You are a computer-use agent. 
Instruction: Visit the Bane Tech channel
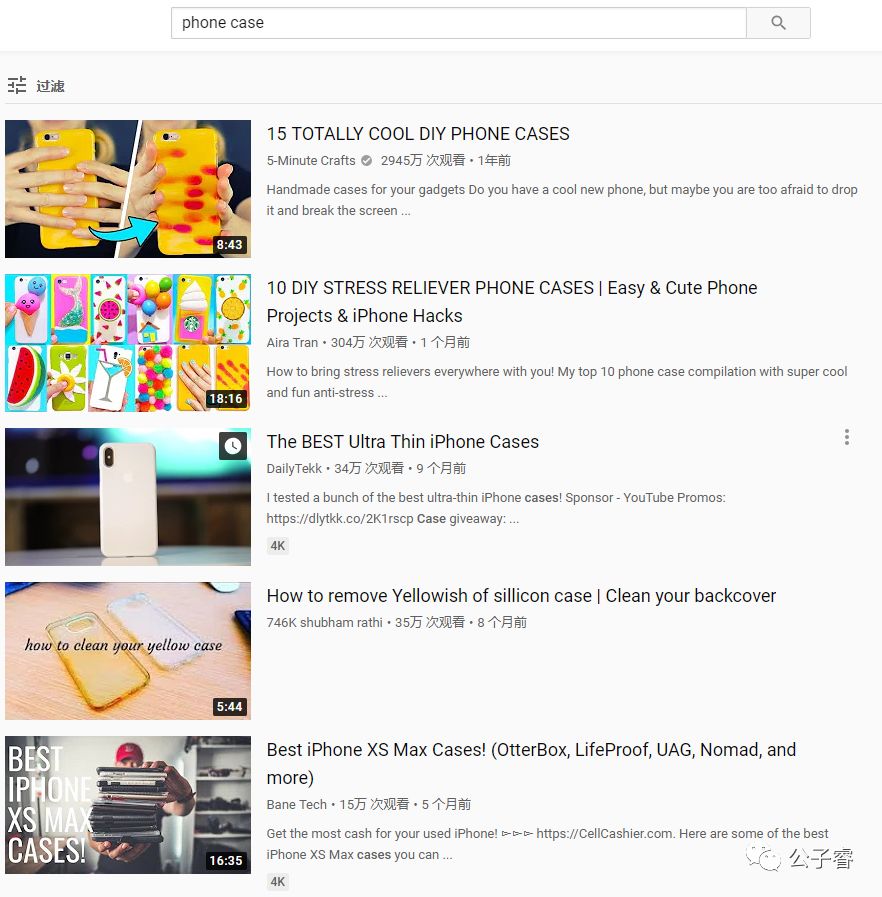(x=296, y=804)
